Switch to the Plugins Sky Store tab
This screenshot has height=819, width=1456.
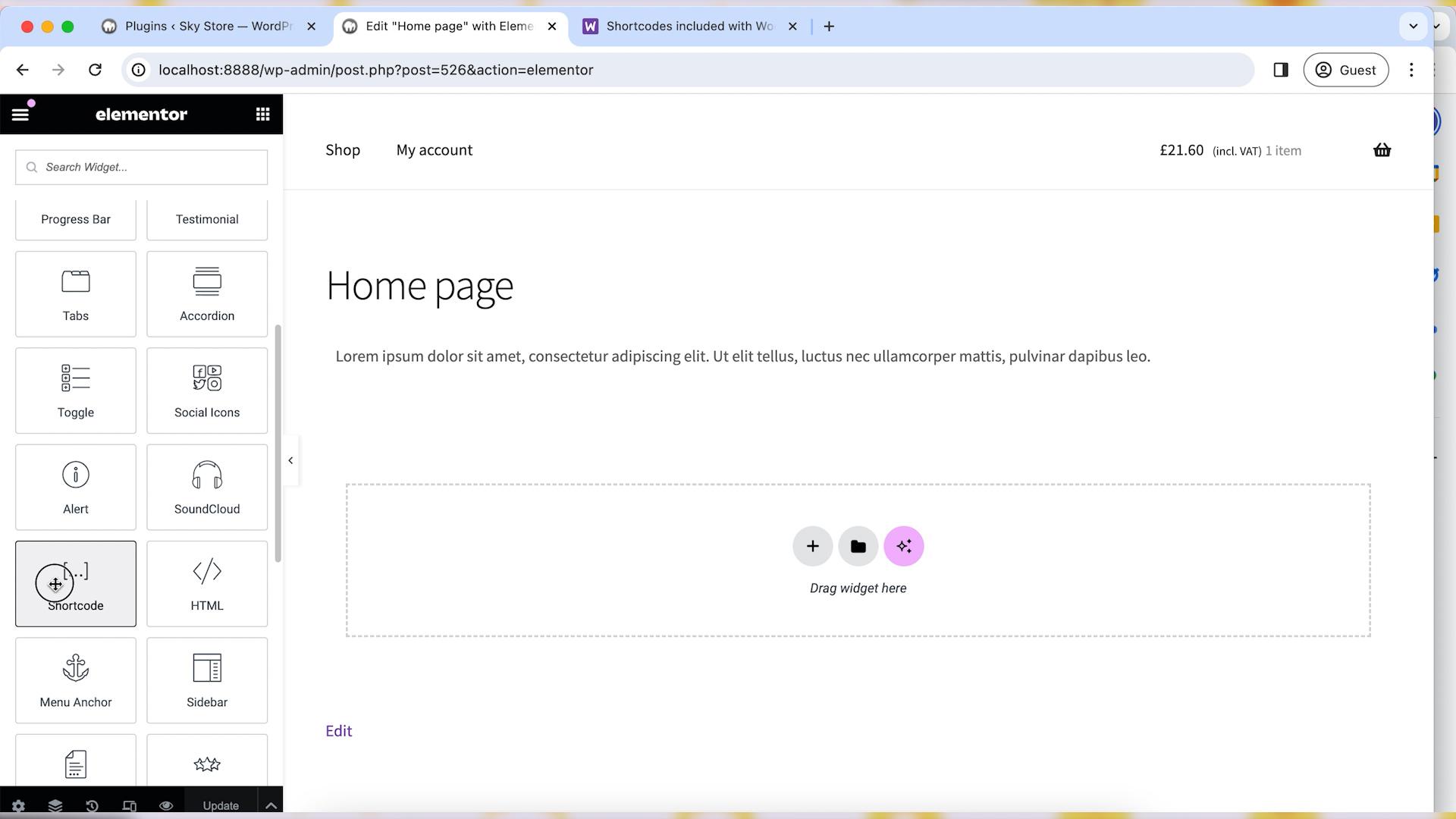pos(205,26)
